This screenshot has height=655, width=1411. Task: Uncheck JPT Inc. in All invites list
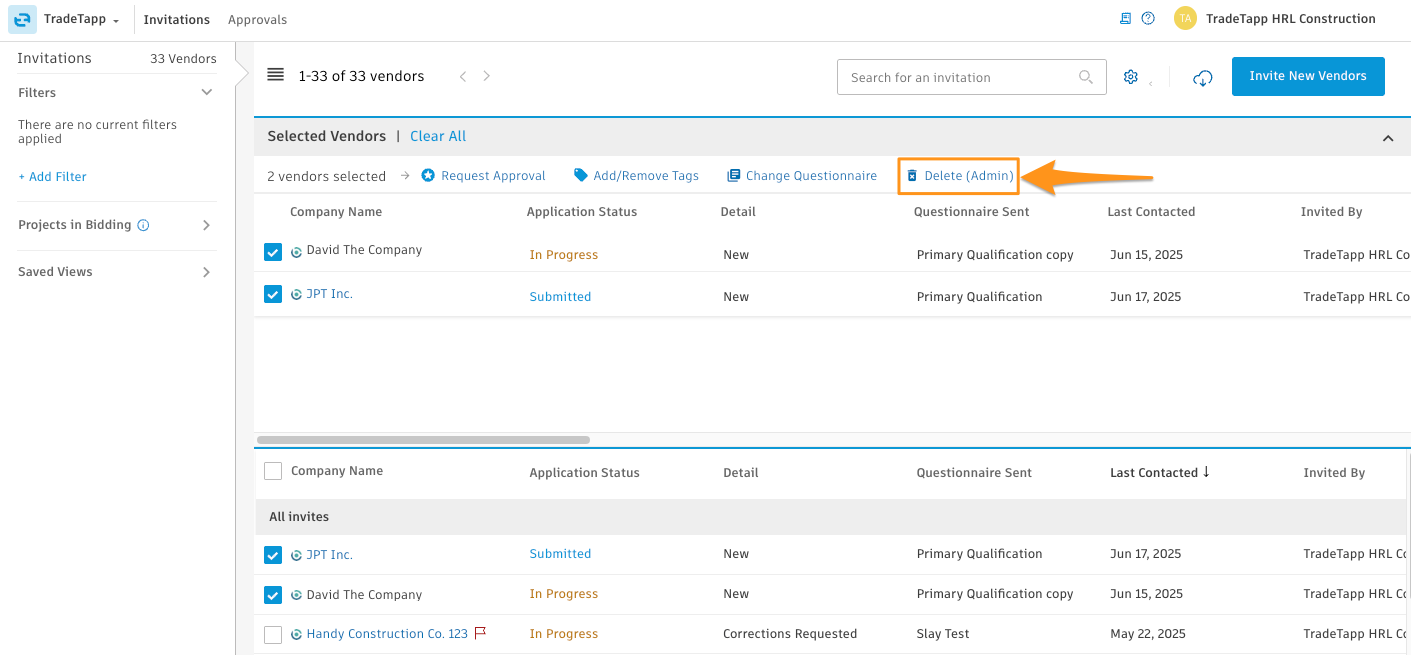tap(273, 555)
